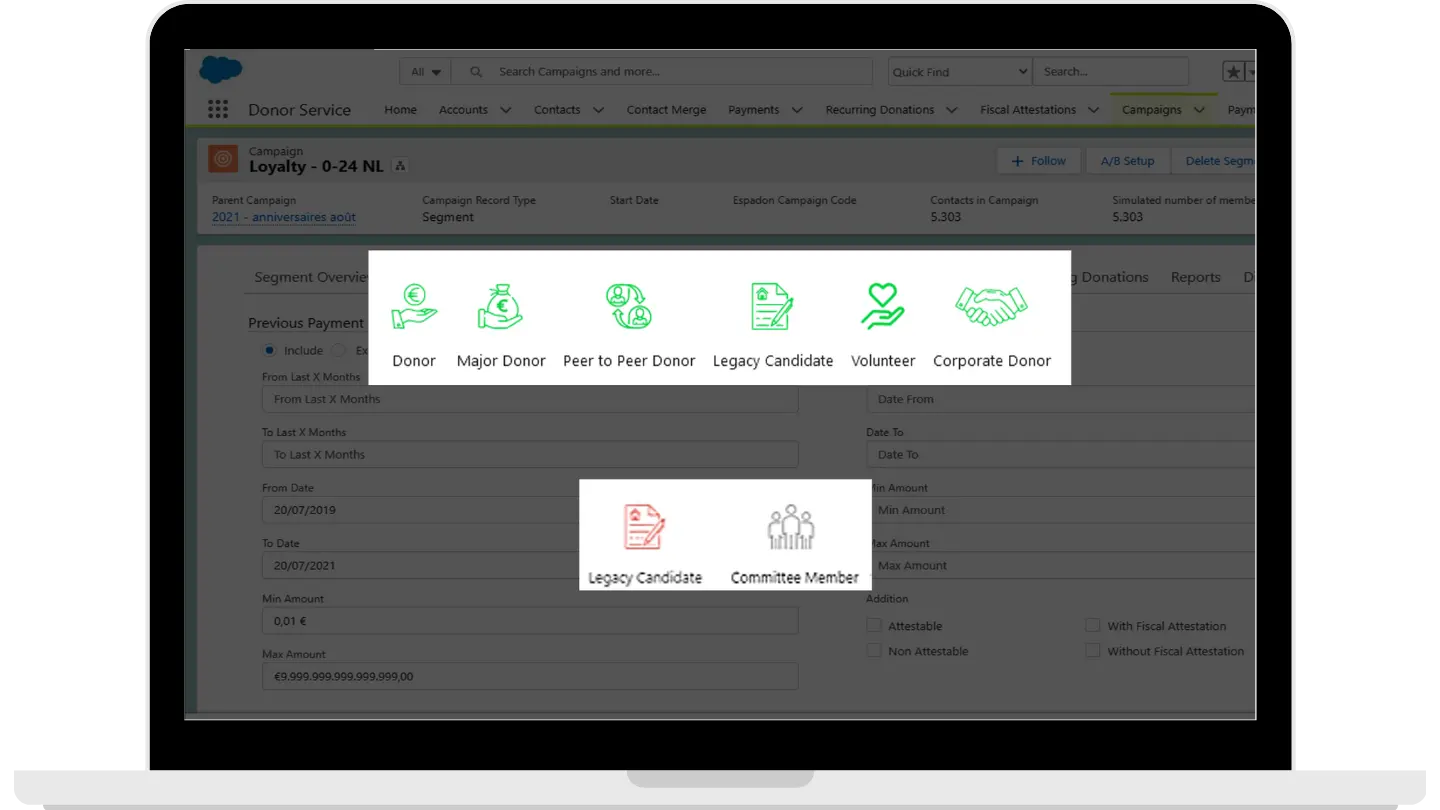Image resolution: width=1440 pixels, height=810 pixels.
Task: Go to the Contact Merge tab
Action: click(x=666, y=110)
